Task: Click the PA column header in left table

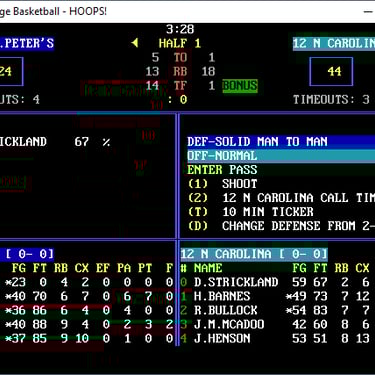Action: click(124, 268)
